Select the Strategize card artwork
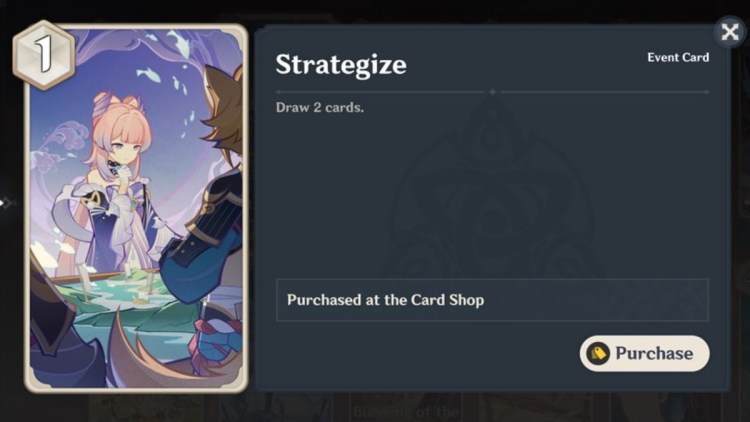 pyautogui.click(x=136, y=208)
